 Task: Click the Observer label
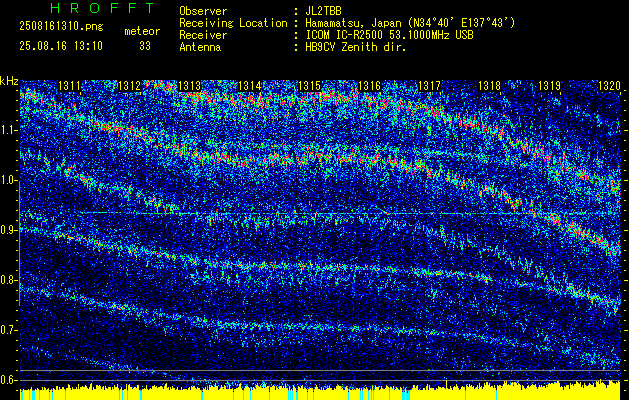click(x=203, y=11)
